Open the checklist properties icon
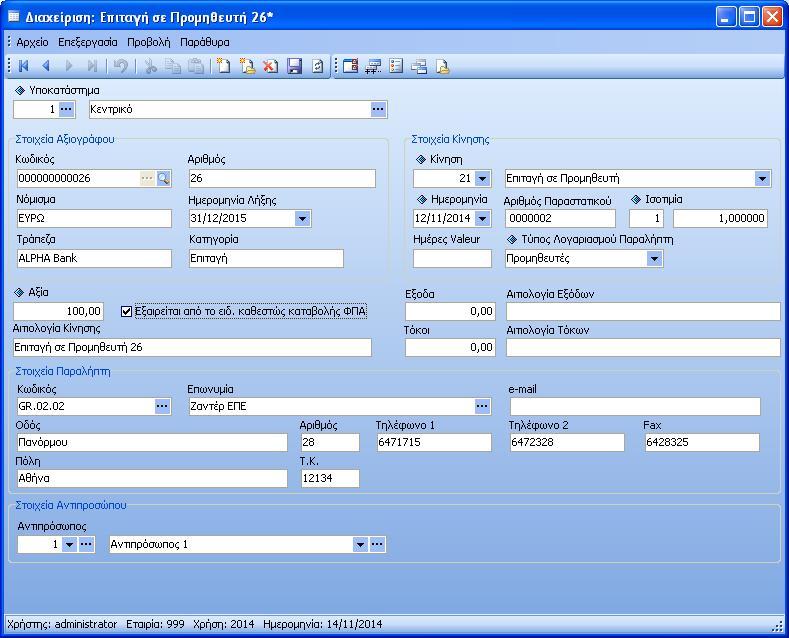 pos(397,66)
